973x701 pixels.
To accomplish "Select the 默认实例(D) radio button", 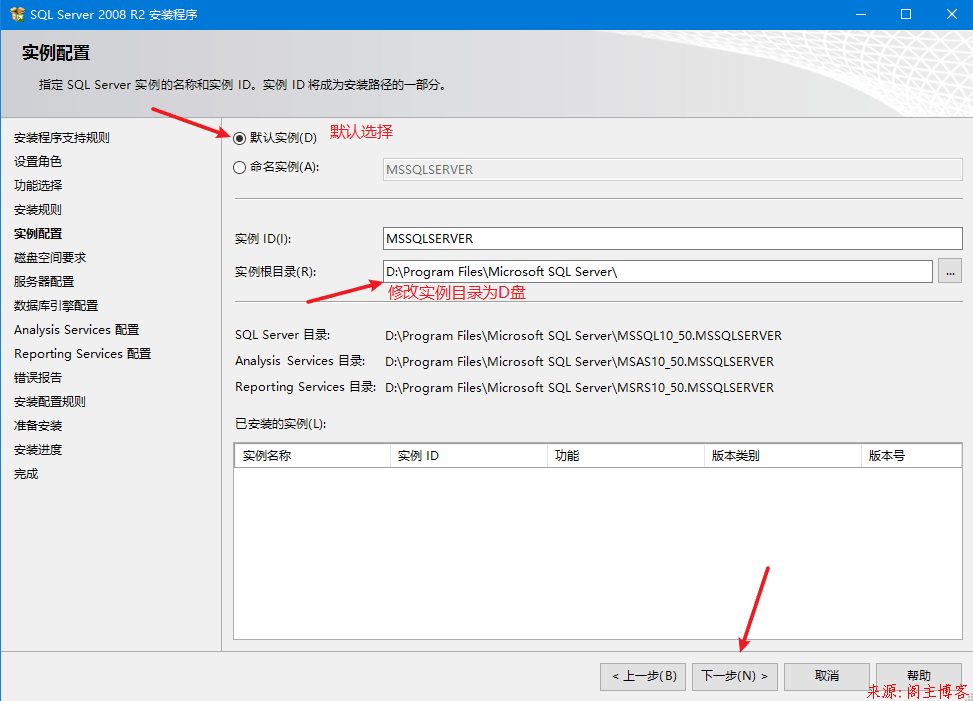I will coord(240,138).
